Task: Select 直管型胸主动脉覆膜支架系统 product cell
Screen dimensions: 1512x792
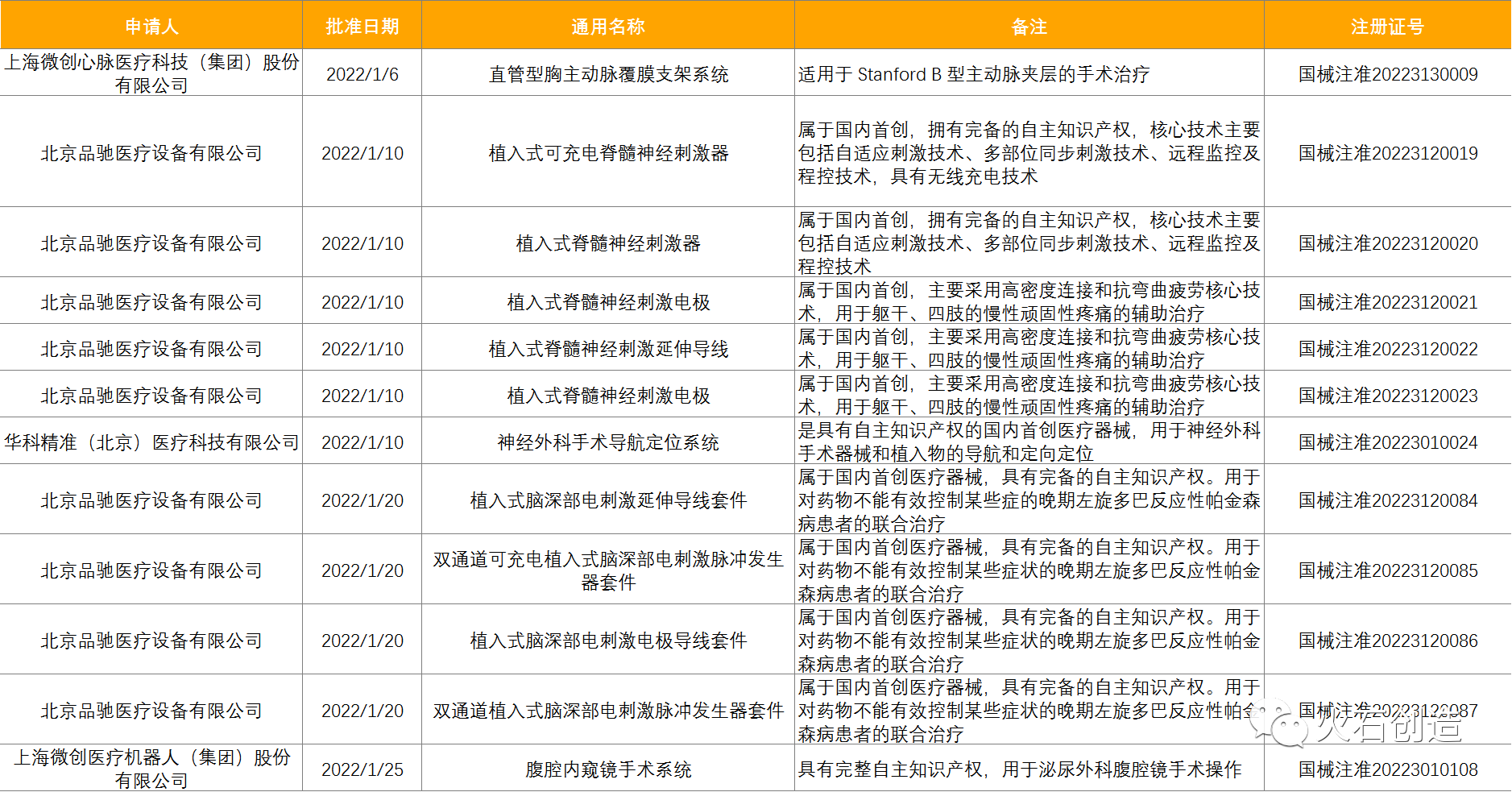Action: tap(607, 74)
